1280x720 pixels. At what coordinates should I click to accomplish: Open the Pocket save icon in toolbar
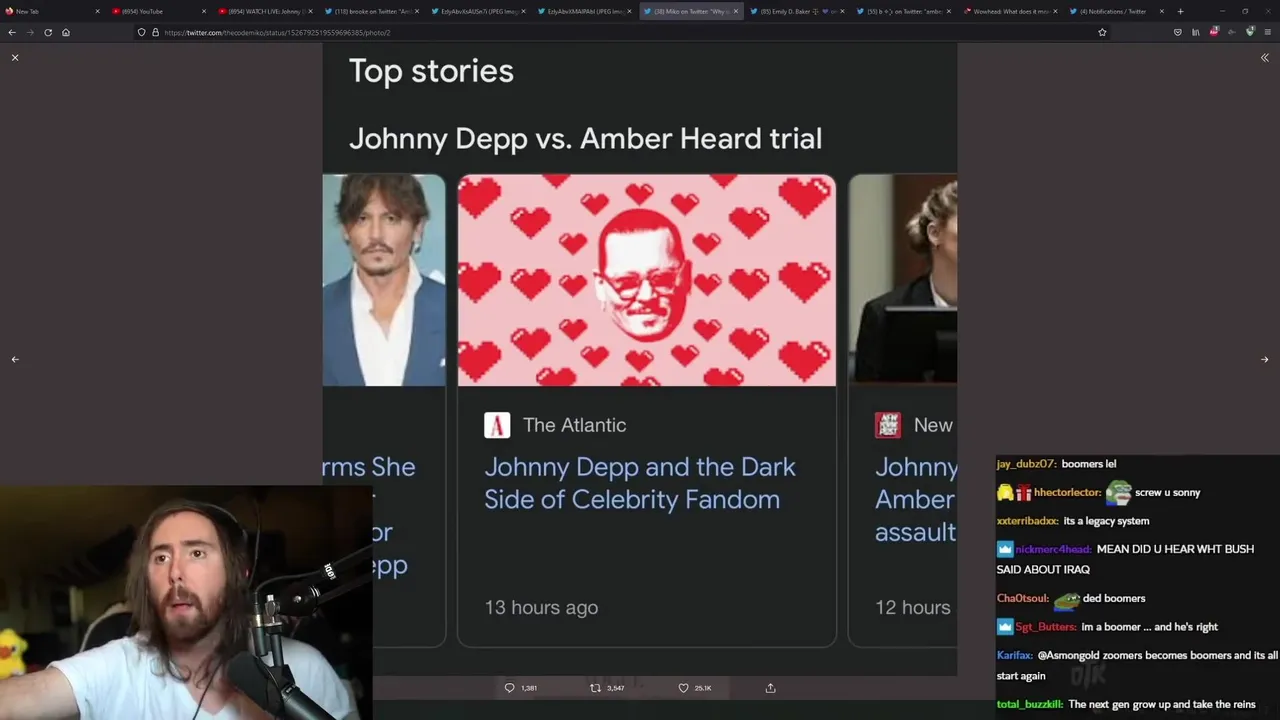(1178, 32)
